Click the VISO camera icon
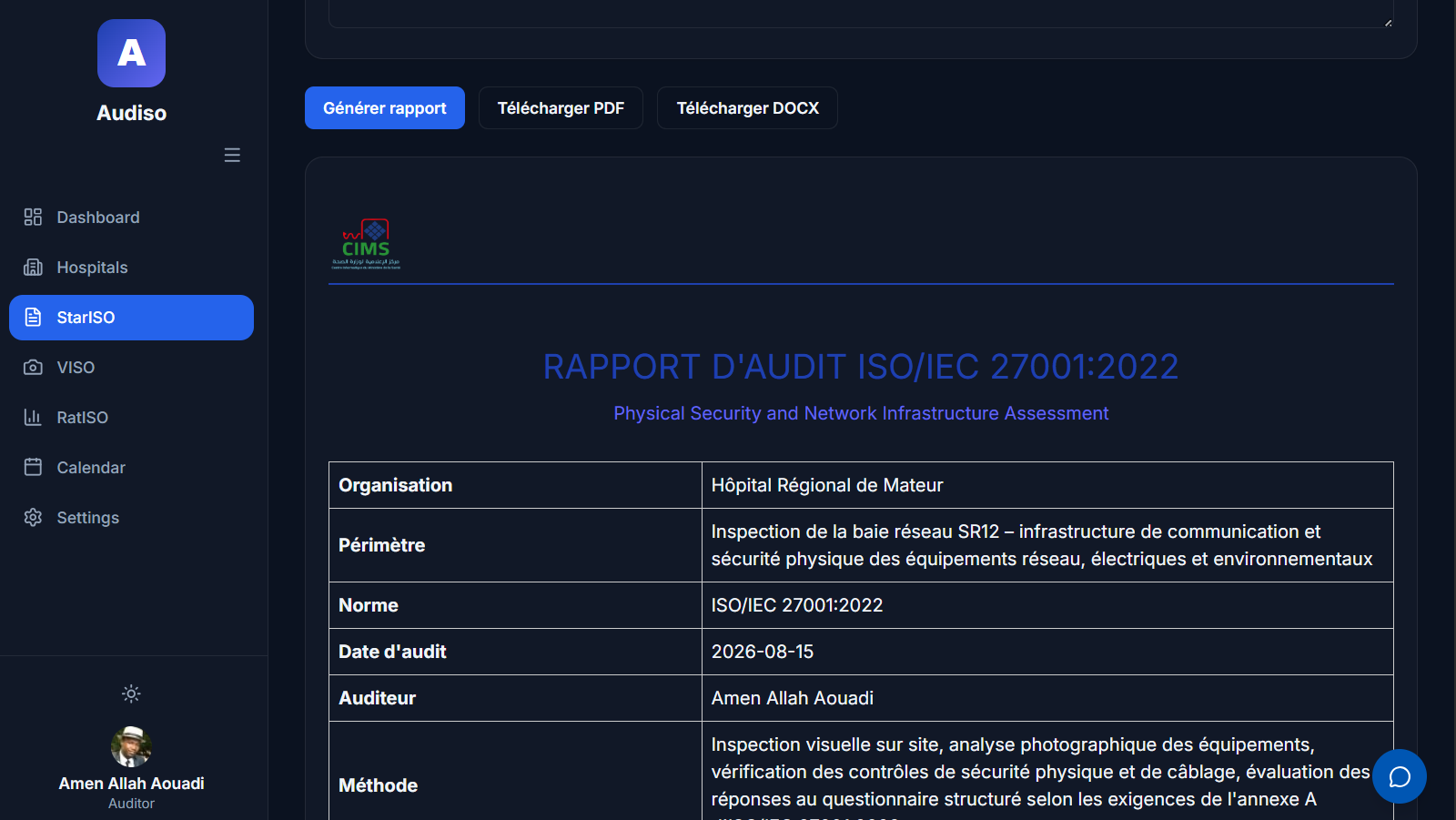Screen dimensions: 1456x820 point(33,367)
